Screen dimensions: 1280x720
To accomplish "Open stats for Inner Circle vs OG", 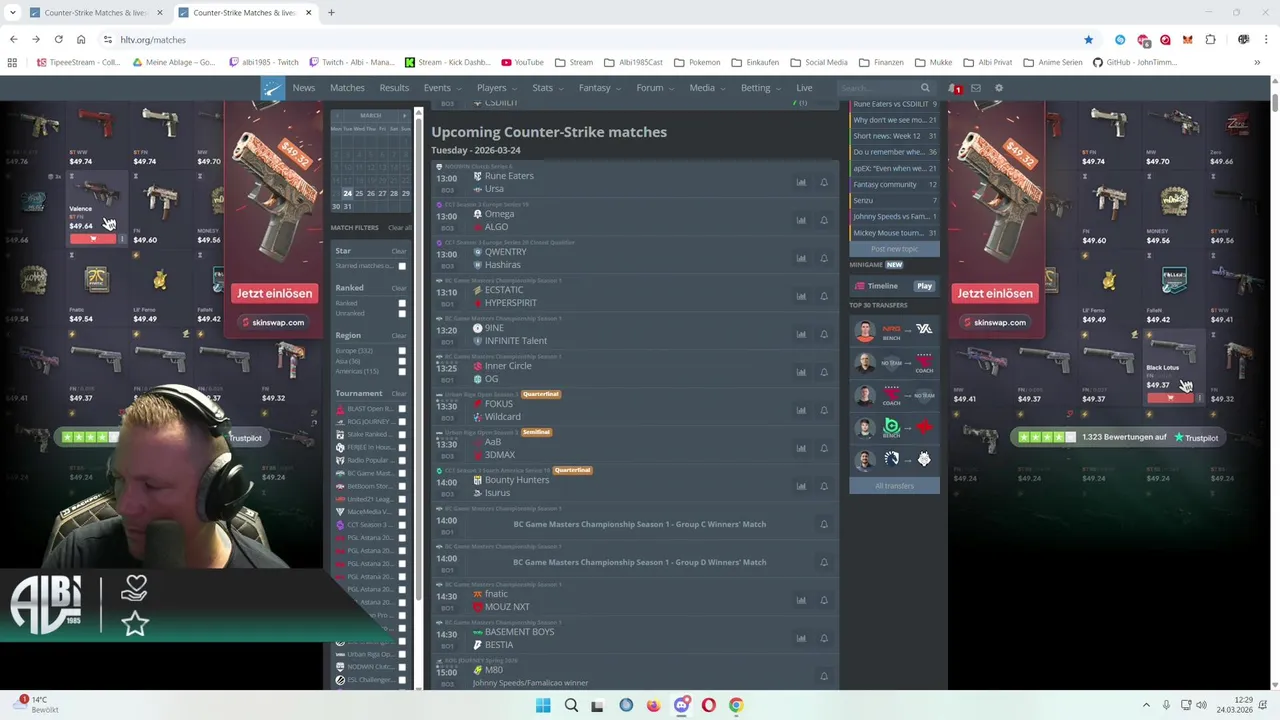I will [801, 372].
